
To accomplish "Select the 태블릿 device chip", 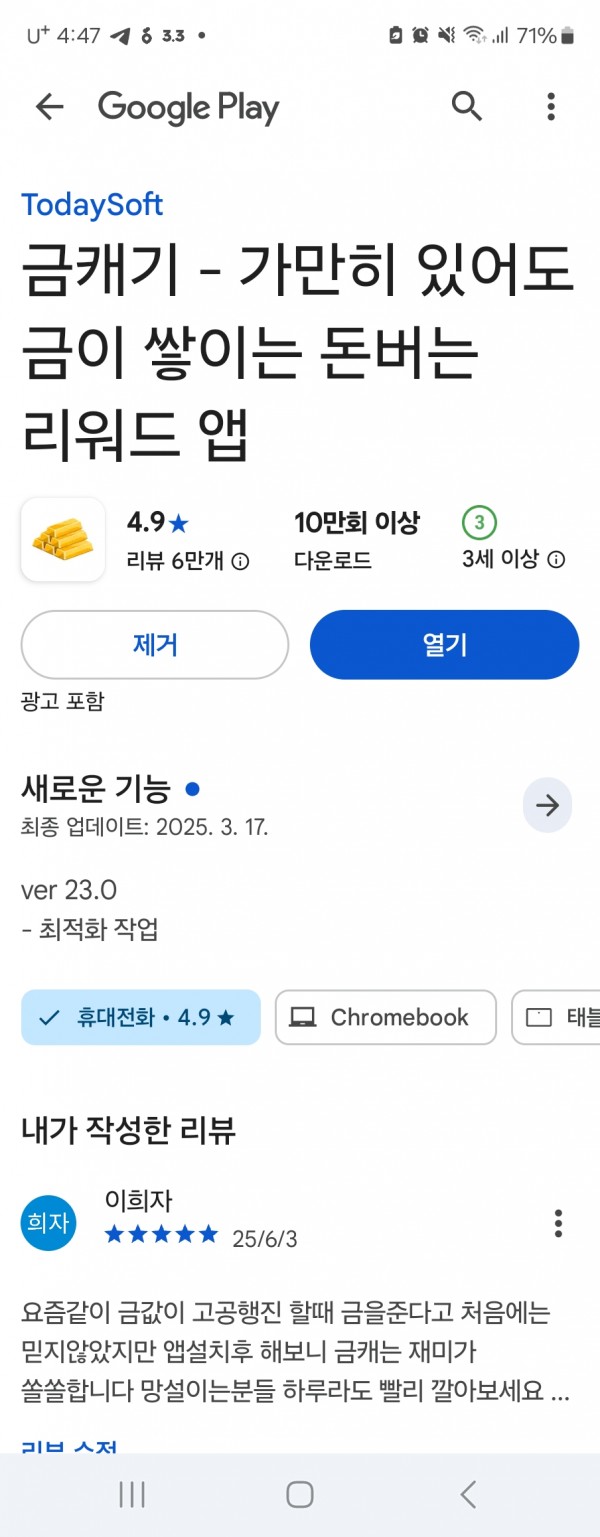I will [556, 1017].
